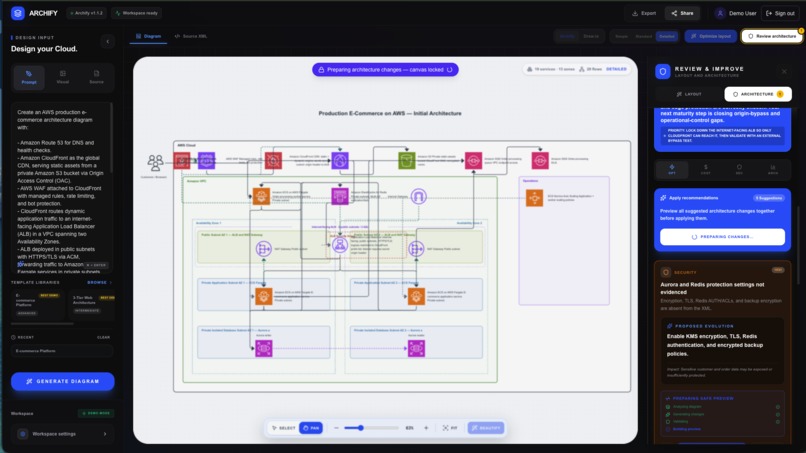Open the E-commerce Platform template card

[37, 304]
